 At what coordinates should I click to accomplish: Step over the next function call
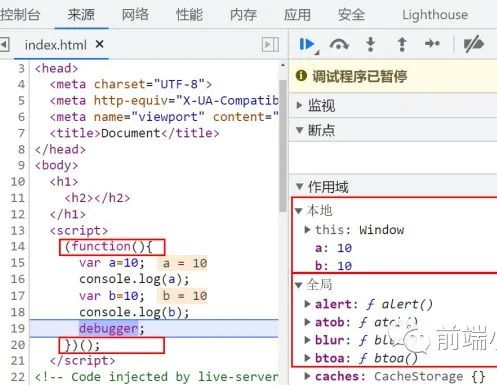[x=339, y=44]
